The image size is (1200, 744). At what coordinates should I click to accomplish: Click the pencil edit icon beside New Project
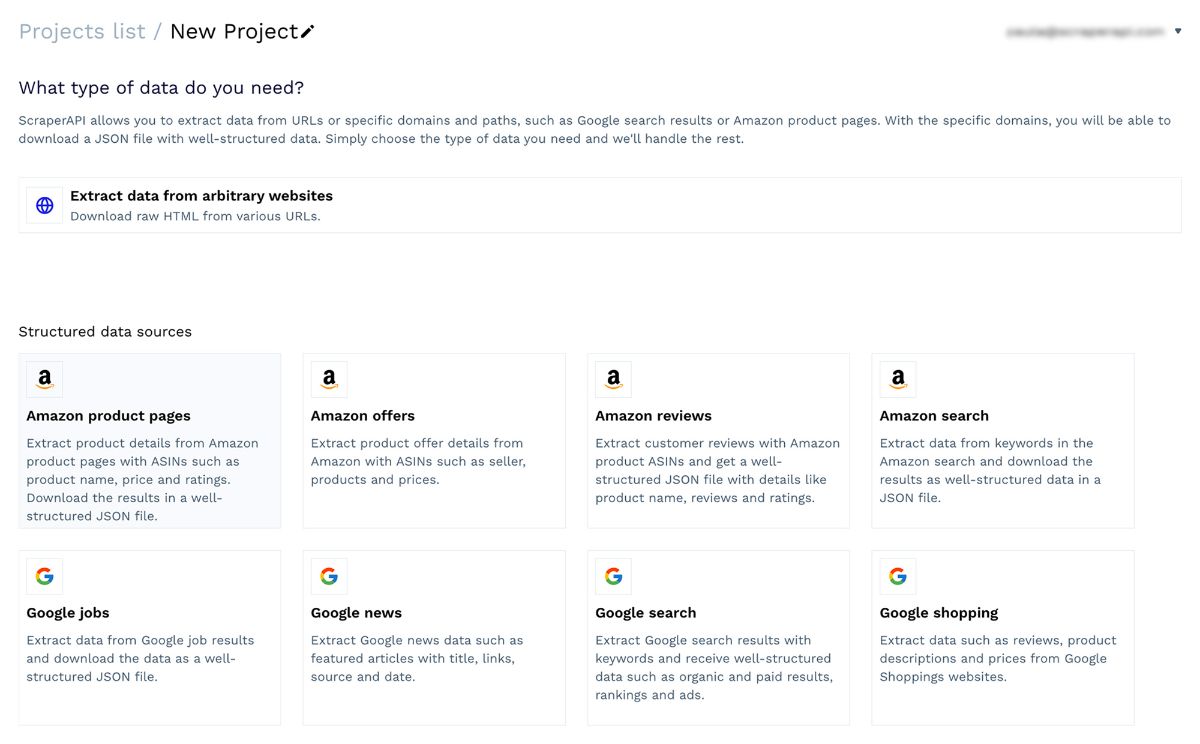pos(307,32)
